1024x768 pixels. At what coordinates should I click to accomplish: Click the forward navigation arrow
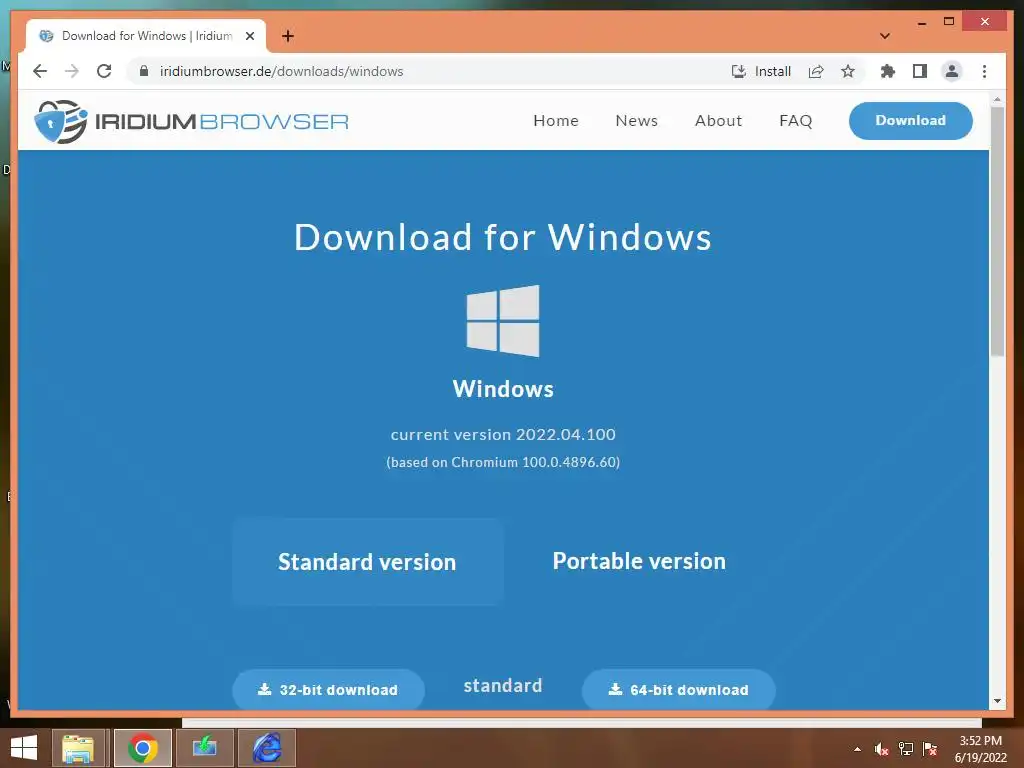[72, 71]
